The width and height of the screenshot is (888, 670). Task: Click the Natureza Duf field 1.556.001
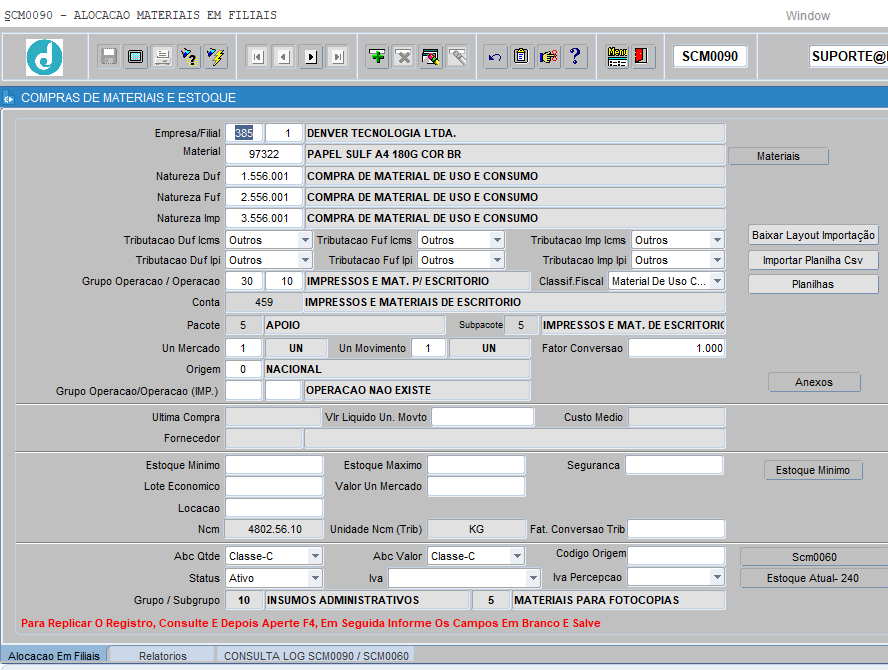click(x=264, y=176)
